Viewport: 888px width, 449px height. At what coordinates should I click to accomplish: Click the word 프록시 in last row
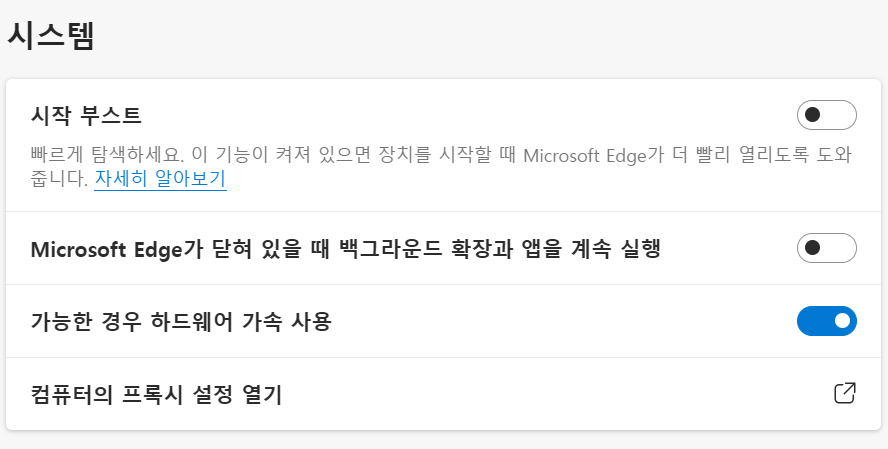click(152, 394)
